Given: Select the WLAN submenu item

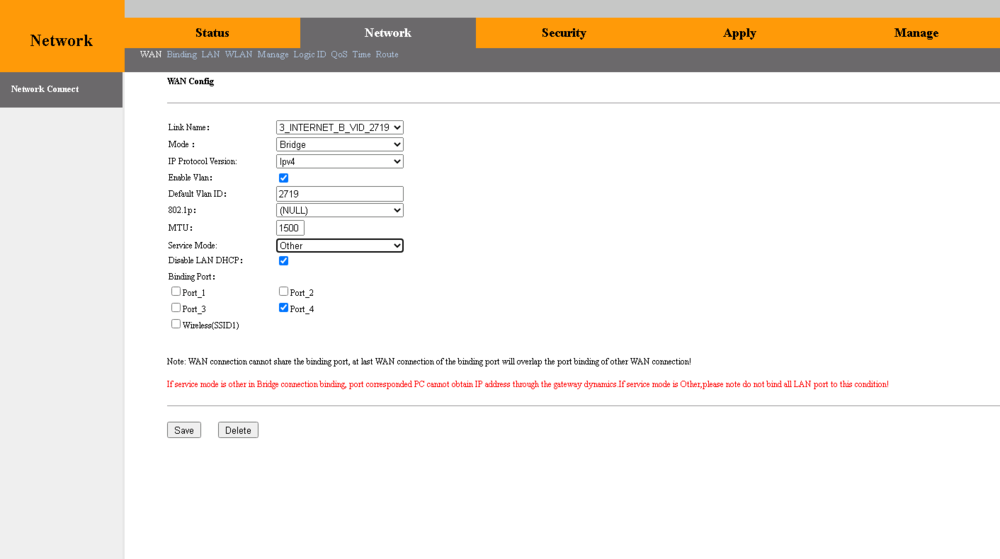Looking at the screenshot, I should point(238,55).
